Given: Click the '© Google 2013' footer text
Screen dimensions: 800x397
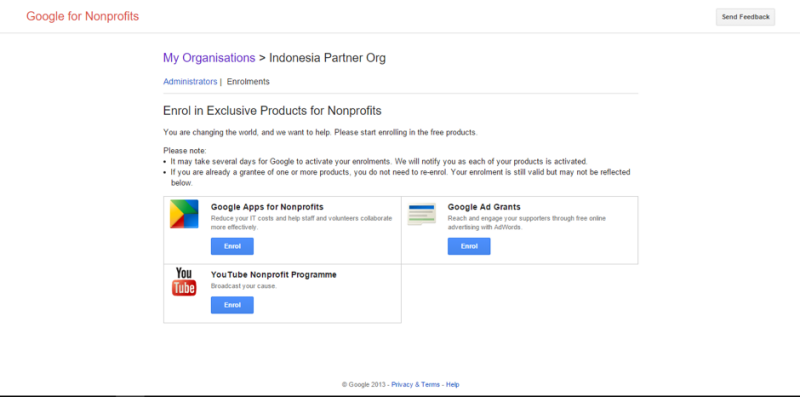Looking at the screenshot, I should click(x=364, y=384).
